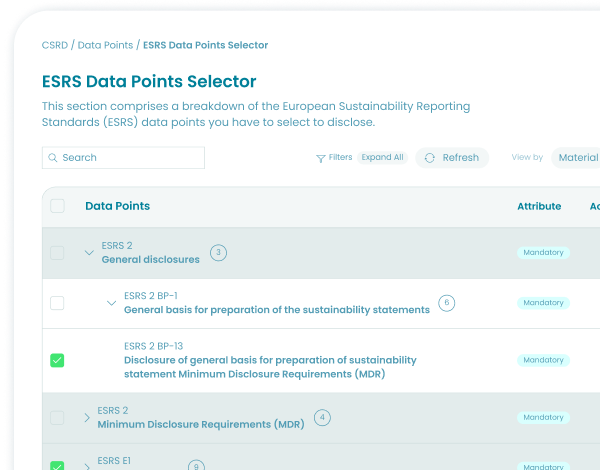Click Mandatory tag on General disclosures row
The width and height of the screenshot is (600, 470).
pyautogui.click(x=543, y=253)
